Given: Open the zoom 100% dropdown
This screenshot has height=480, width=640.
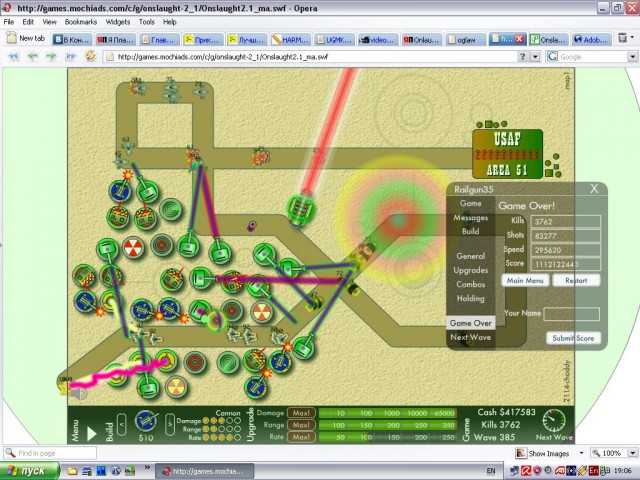Looking at the screenshot, I should [x=632, y=453].
